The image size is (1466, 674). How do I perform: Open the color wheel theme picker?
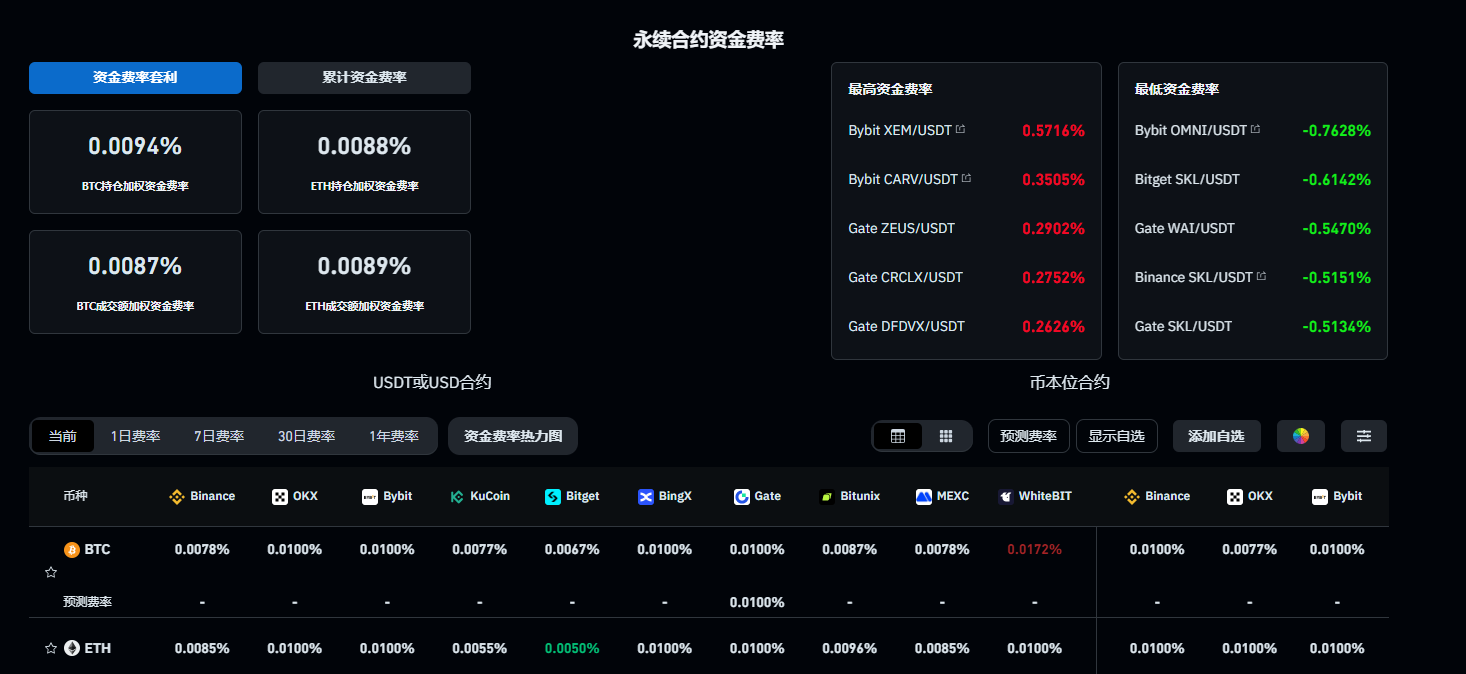(x=1301, y=436)
